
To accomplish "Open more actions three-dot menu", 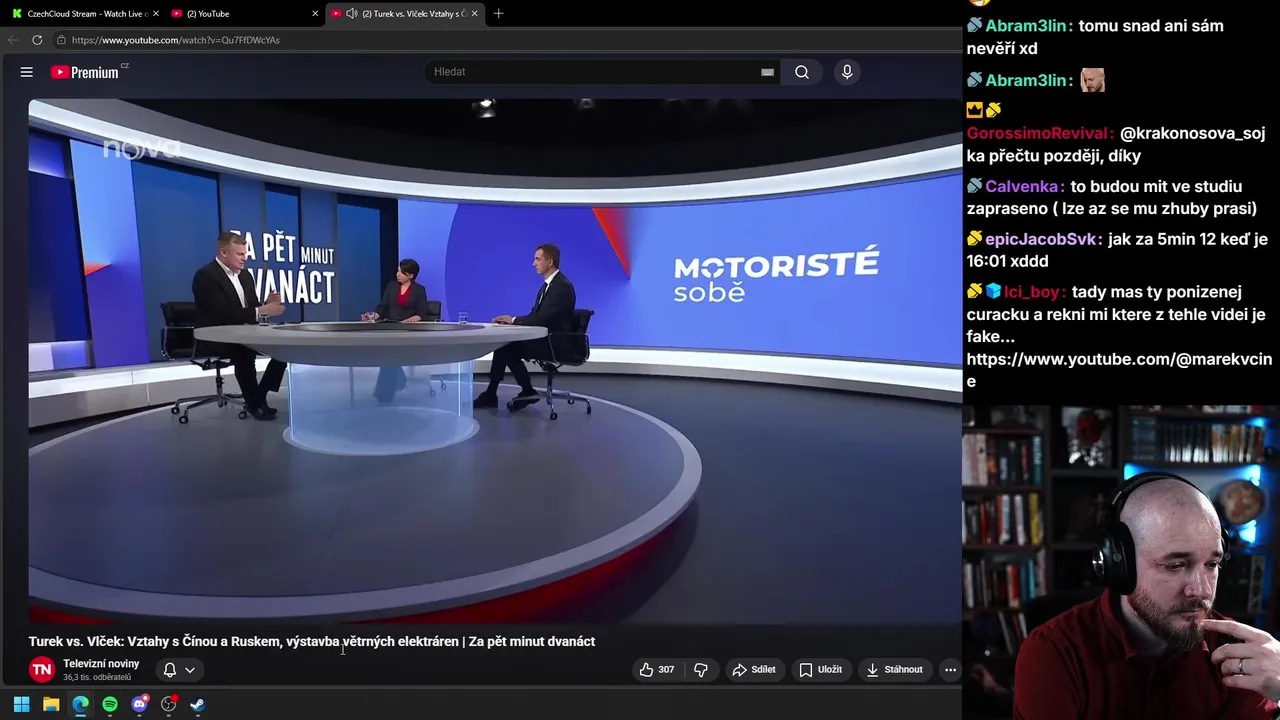I will [951, 670].
